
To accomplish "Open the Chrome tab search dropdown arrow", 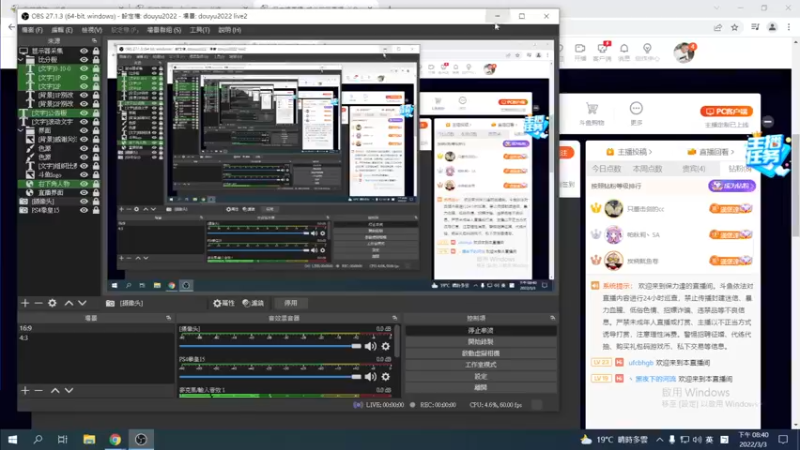I will point(716,8).
